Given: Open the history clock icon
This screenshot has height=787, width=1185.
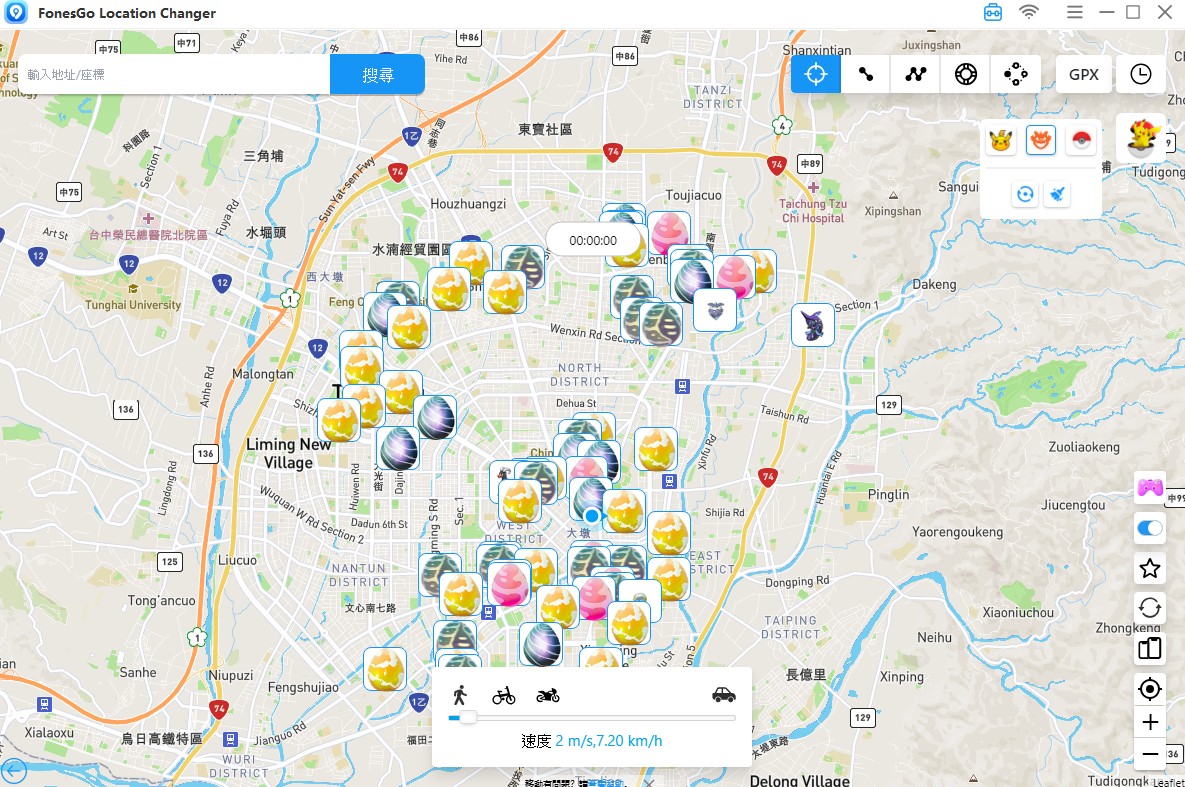Looking at the screenshot, I should tap(1140, 74).
